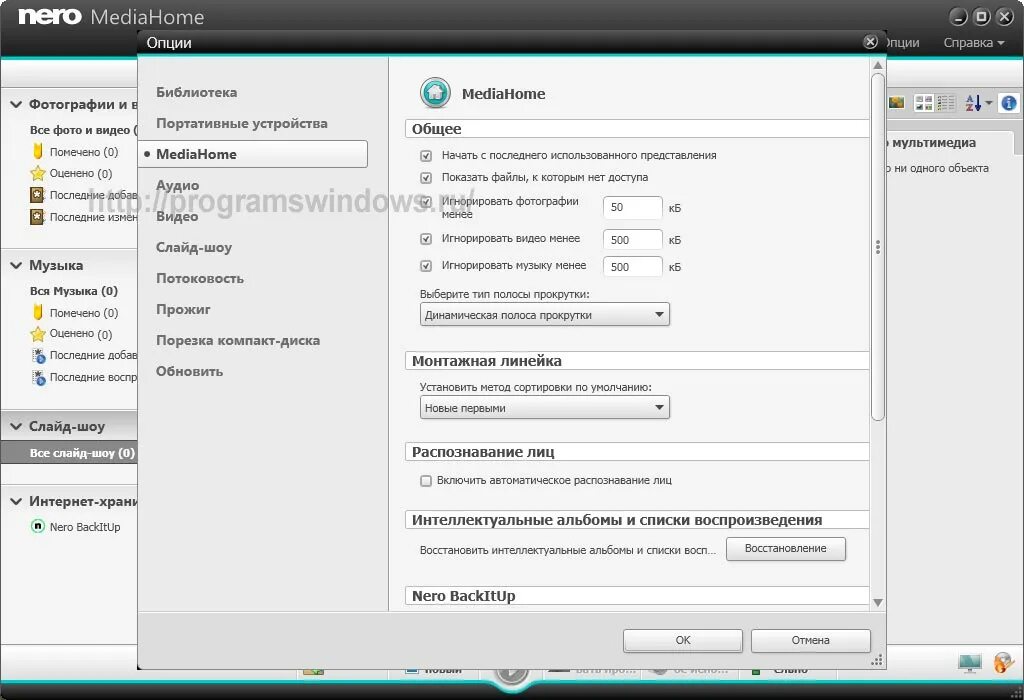Close the Опции dialog with the X icon
Screen dimensions: 1024x700
(870, 42)
